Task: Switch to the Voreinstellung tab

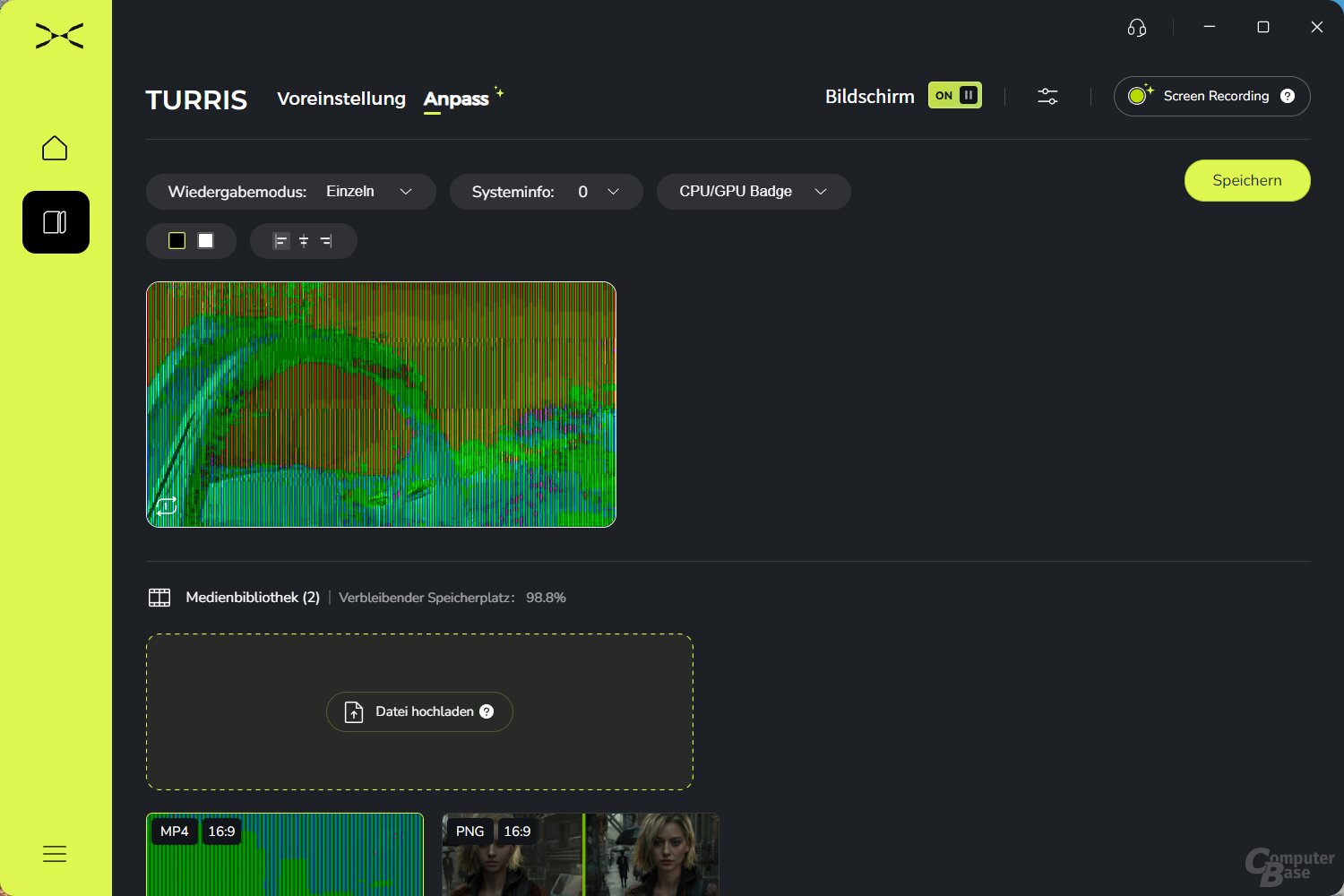Action: 340,99
